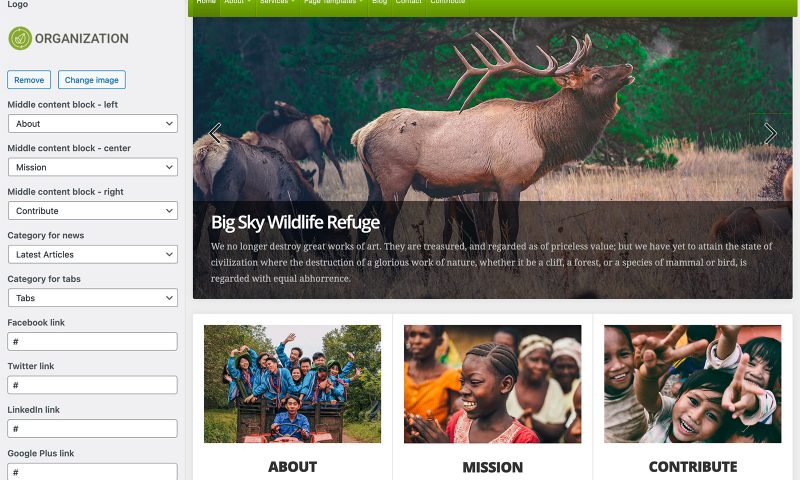Click the Change image button
Image resolution: width=800 pixels, height=480 pixels.
tap(92, 80)
